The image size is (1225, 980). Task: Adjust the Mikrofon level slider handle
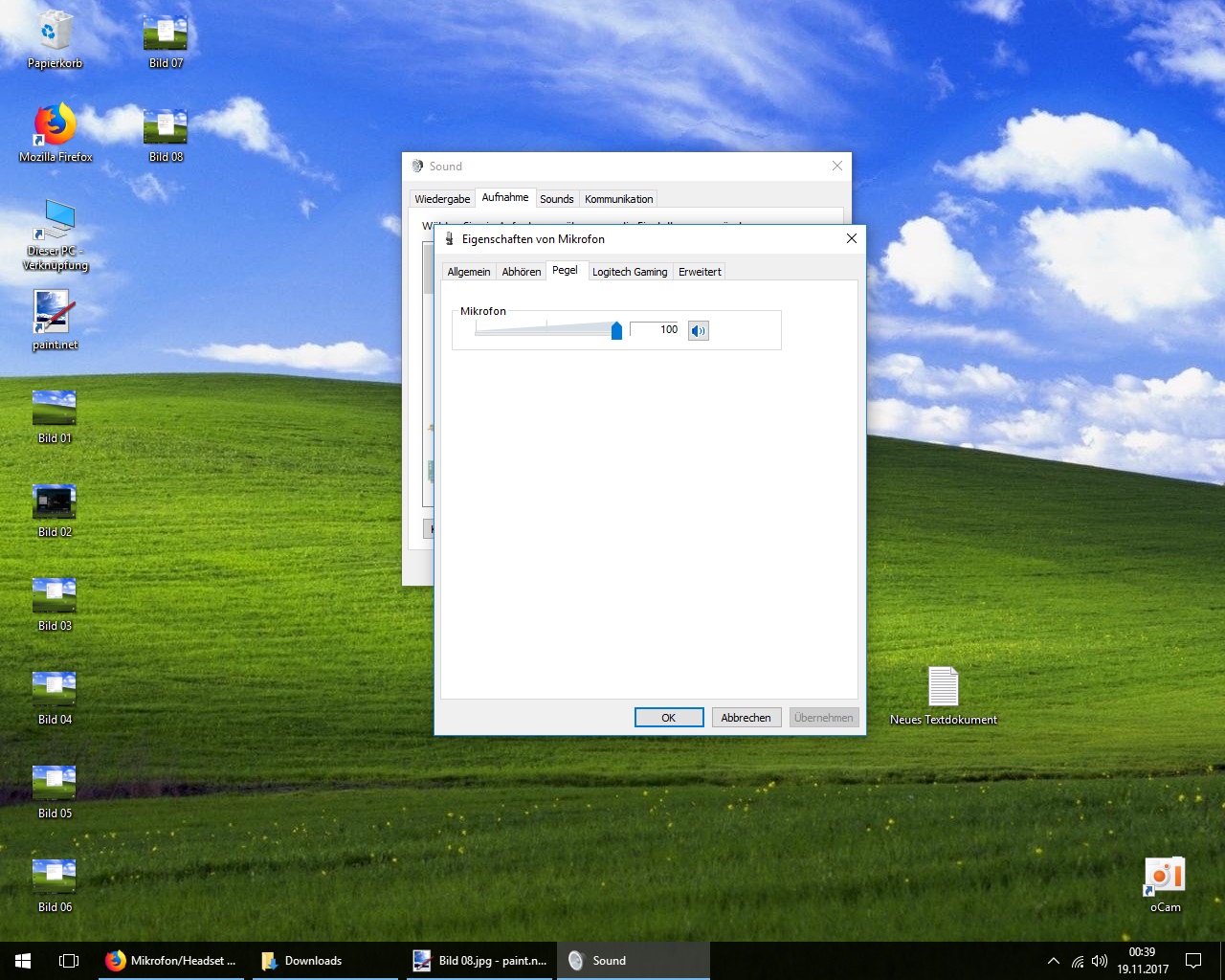[x=616, y=330]
